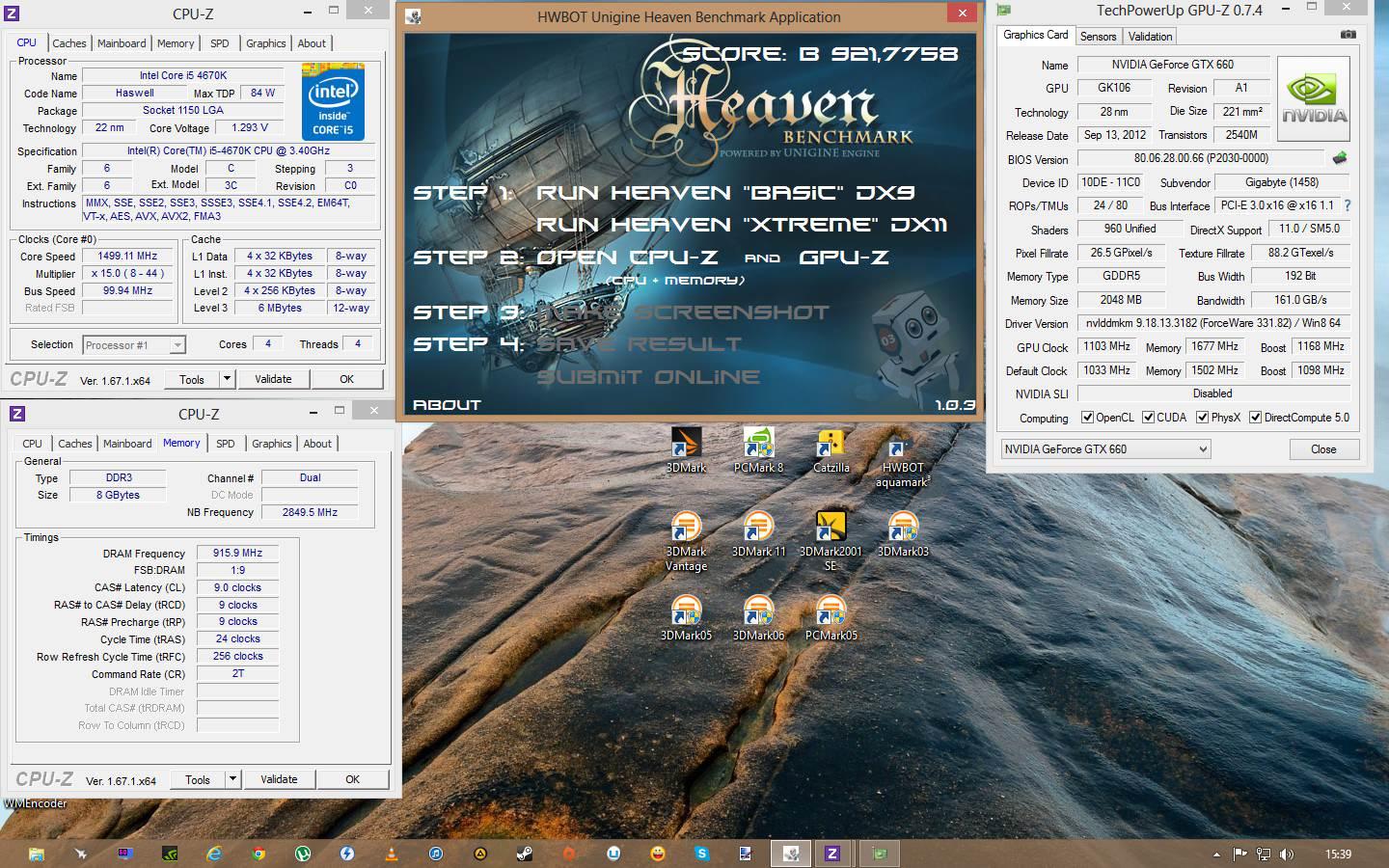Toggle the CUDA checkbox
This screenshot has height=868, width=1389.
click(1148, 418)
